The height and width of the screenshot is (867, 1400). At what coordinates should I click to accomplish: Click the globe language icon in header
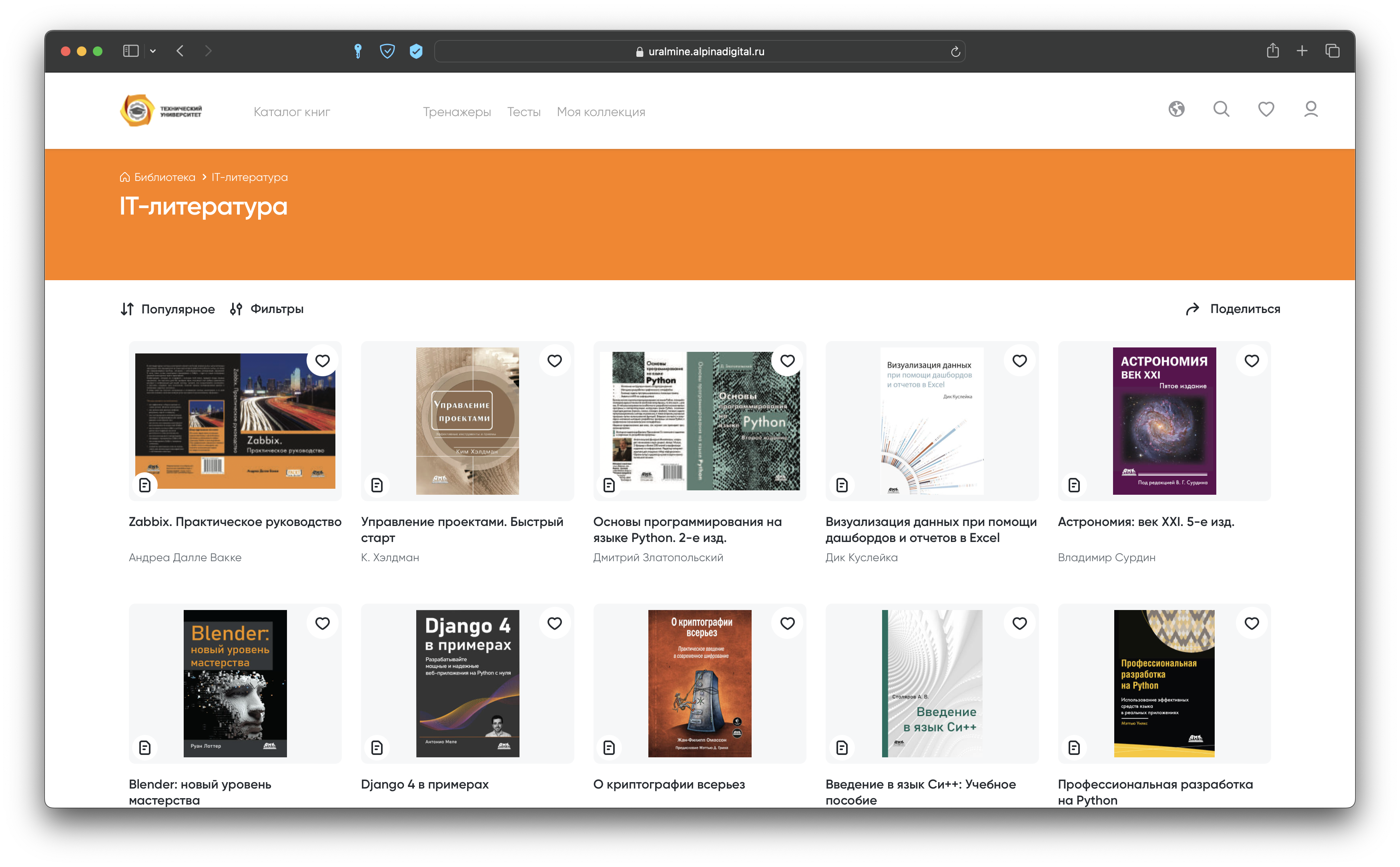tap(1176, 109)
